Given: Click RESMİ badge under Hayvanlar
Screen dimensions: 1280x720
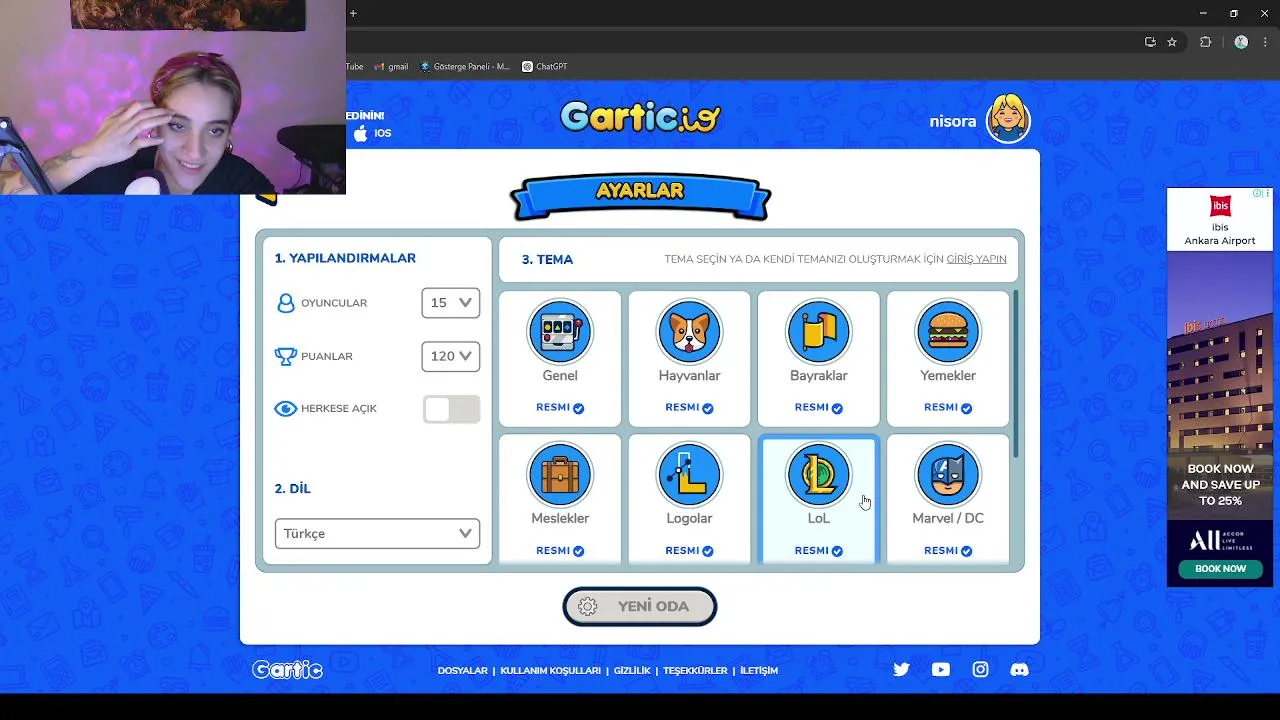Looking at the screenshot, I should pyautogui.click(x=689, y=408).
